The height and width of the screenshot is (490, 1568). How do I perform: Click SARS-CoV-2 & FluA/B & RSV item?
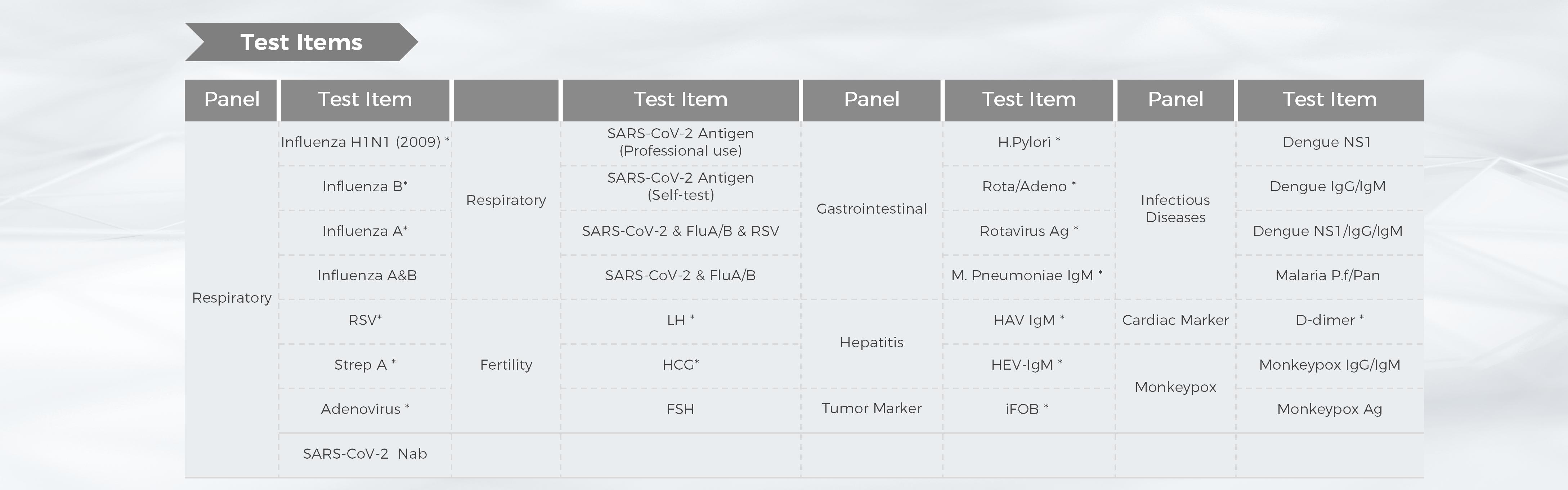tap(681, 231)
